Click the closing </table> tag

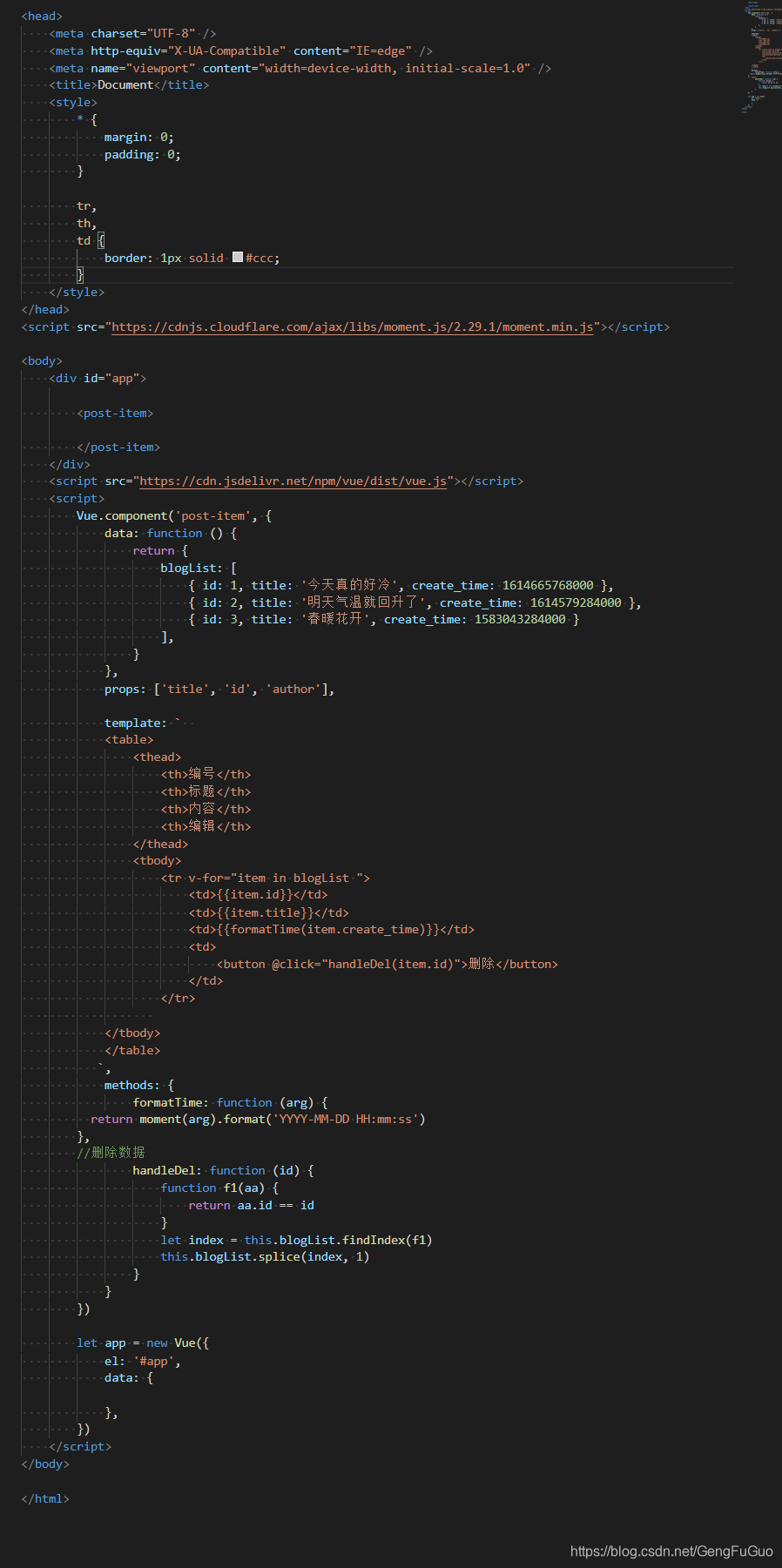coord(132,1051)
